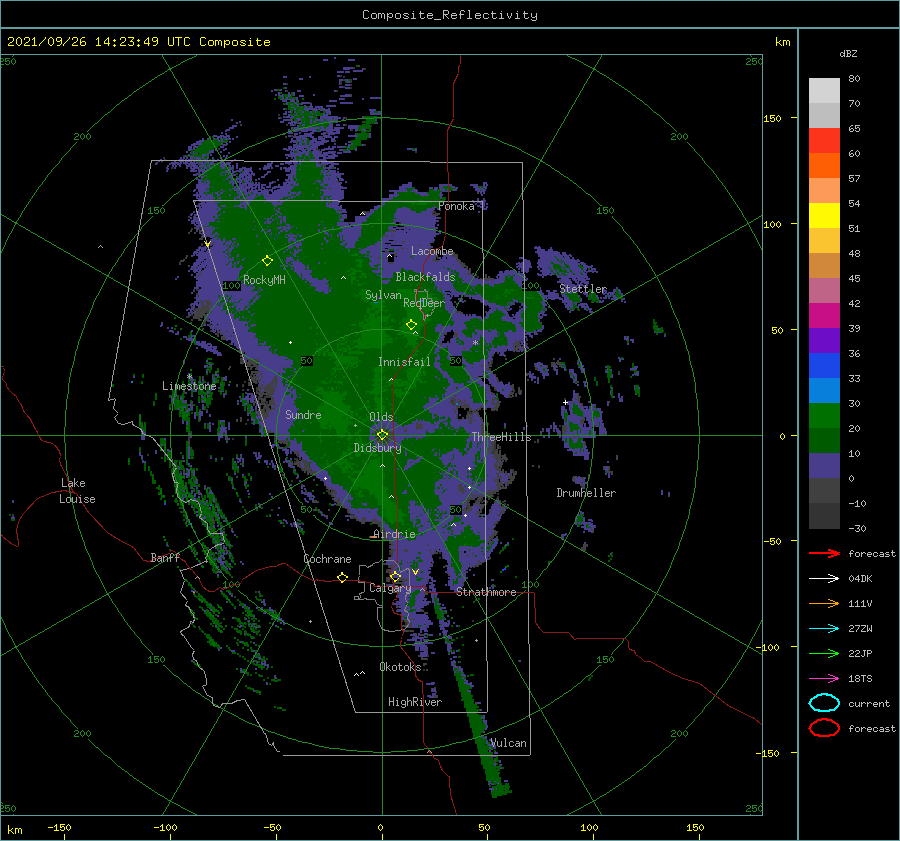Image resolution: width=900 pixels, height=841 pixels.
Task: Click the Composite_Reflectivity title
Action: point(450,15)
